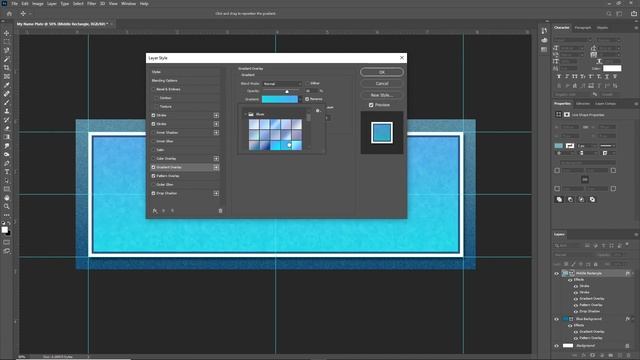Click the add layer mask icon
The image size is (640, 360).
[593, 356]
